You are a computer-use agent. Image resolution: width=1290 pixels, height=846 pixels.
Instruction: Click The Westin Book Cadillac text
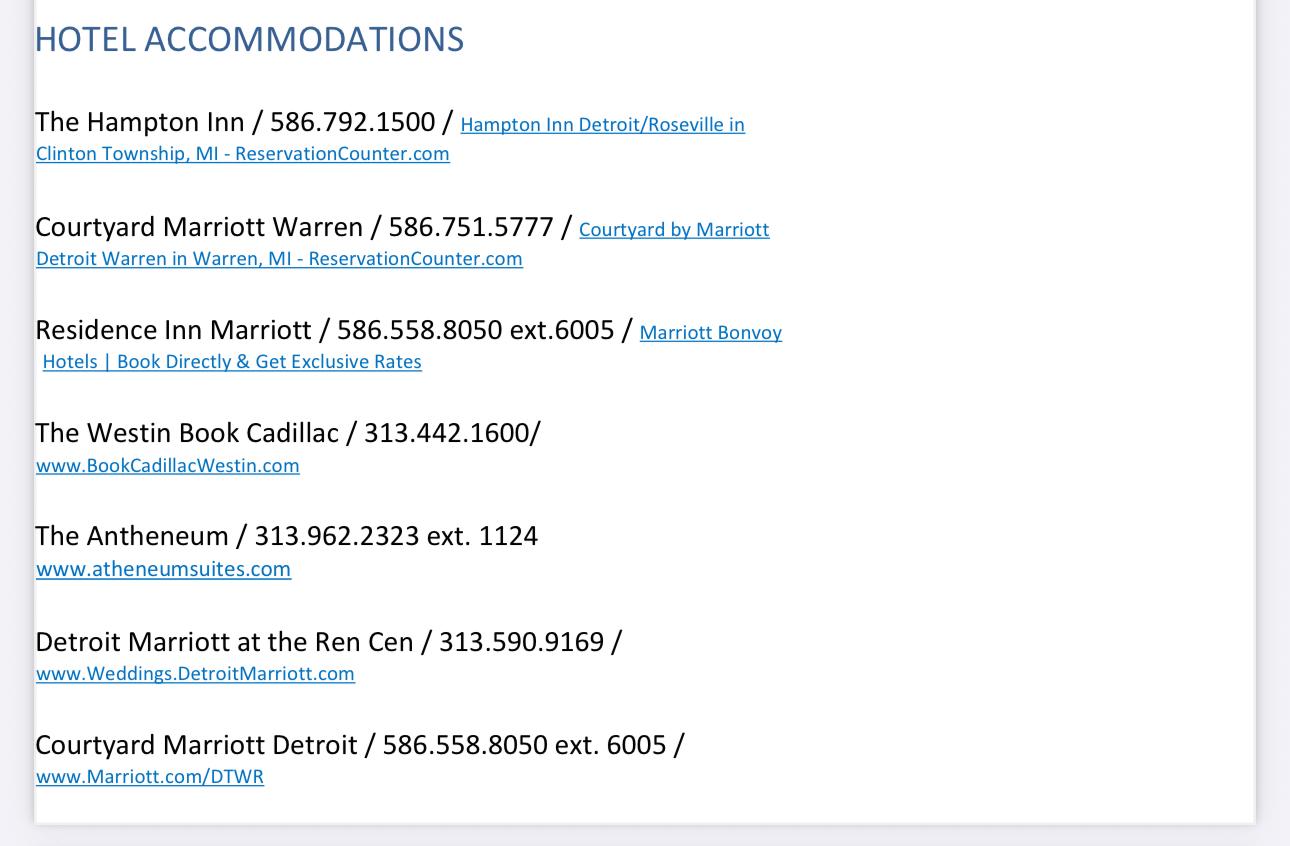coord(187,433)
